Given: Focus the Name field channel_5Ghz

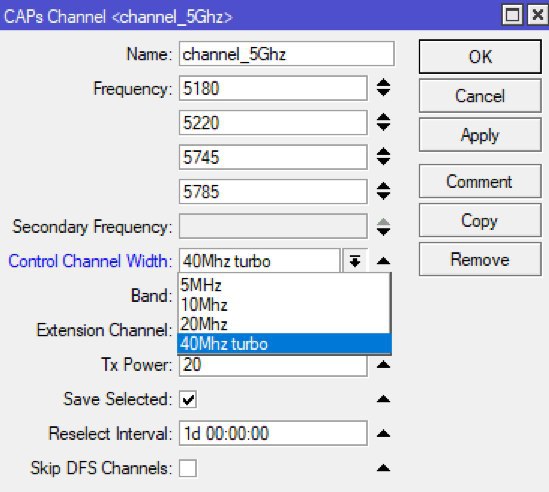Looking at the screenshot, I should [286, 54].
